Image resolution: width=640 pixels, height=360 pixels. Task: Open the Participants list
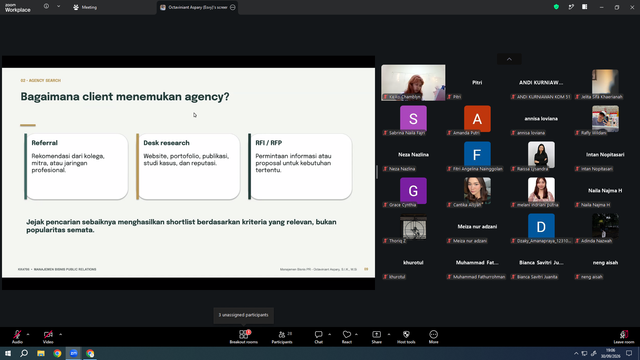pyautogui.click(x=282, y=337)
